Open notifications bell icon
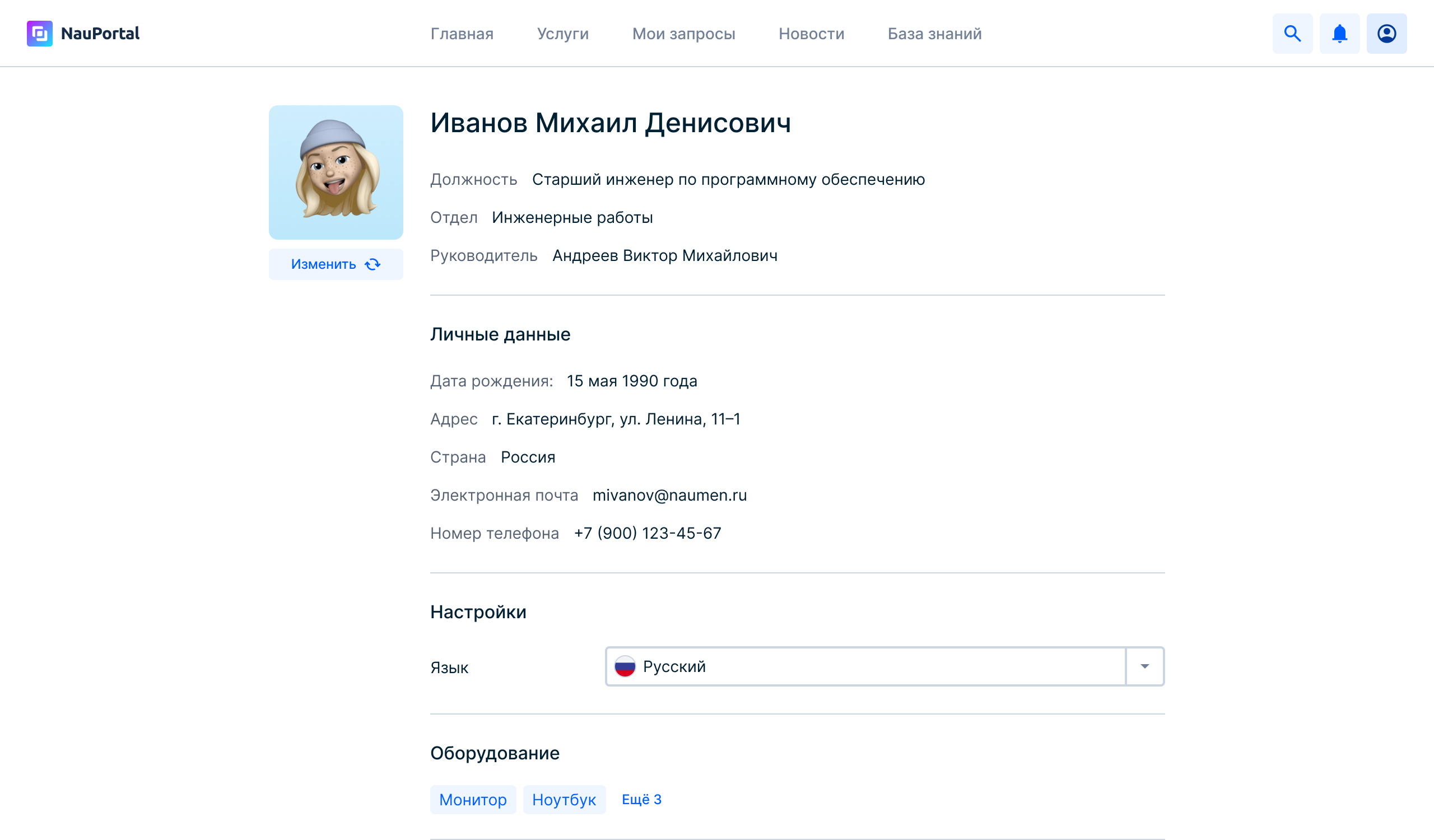The height and width of the screenshot is (840, 1434). click(x=1339, y=34)
